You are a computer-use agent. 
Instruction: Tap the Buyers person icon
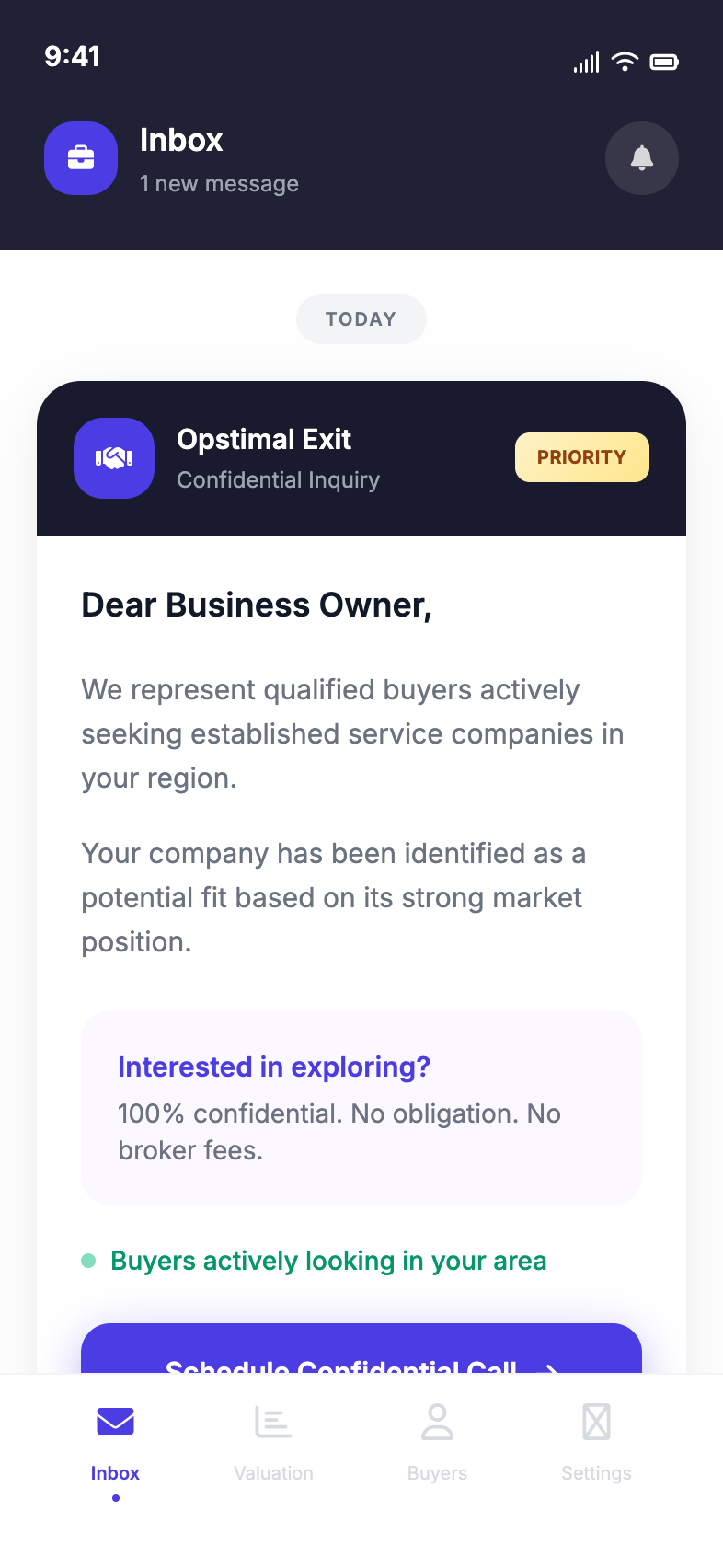(437, 1423)
